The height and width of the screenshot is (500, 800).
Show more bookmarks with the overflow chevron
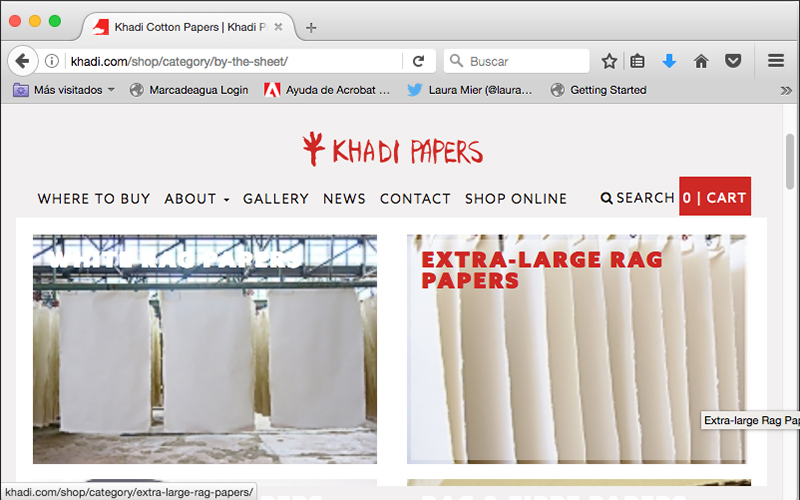click(786, 90)
